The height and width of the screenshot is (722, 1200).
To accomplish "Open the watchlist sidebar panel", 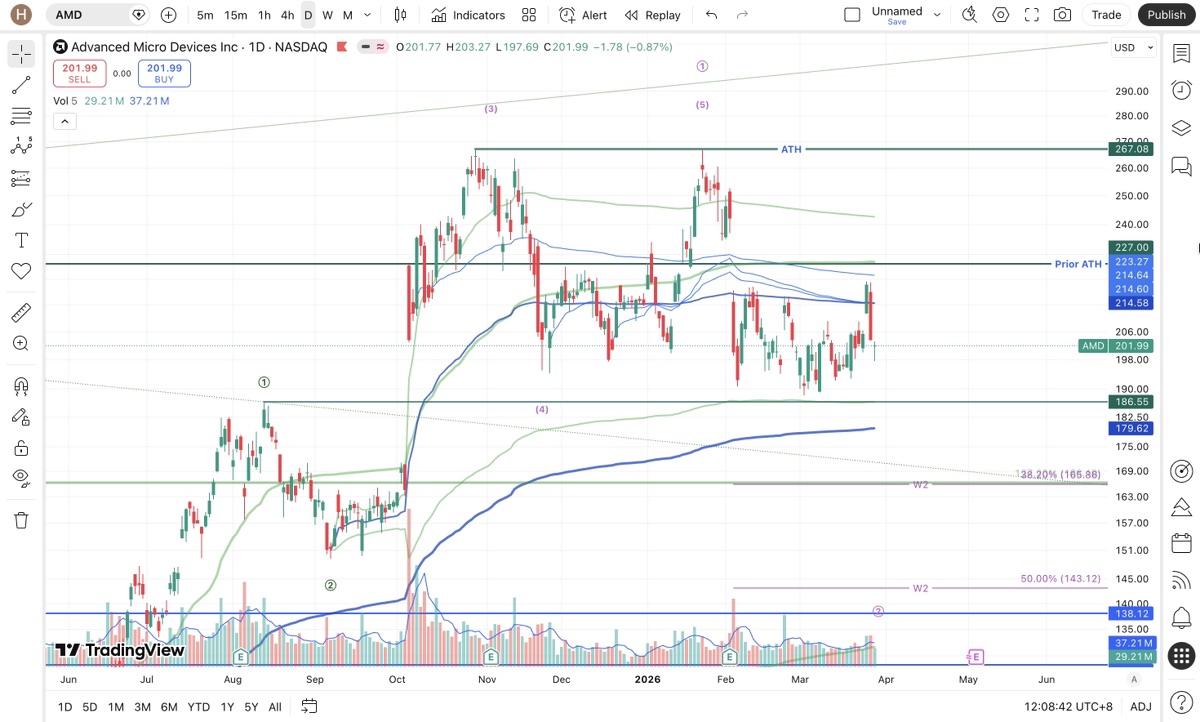I will [x=1181, y=51].
